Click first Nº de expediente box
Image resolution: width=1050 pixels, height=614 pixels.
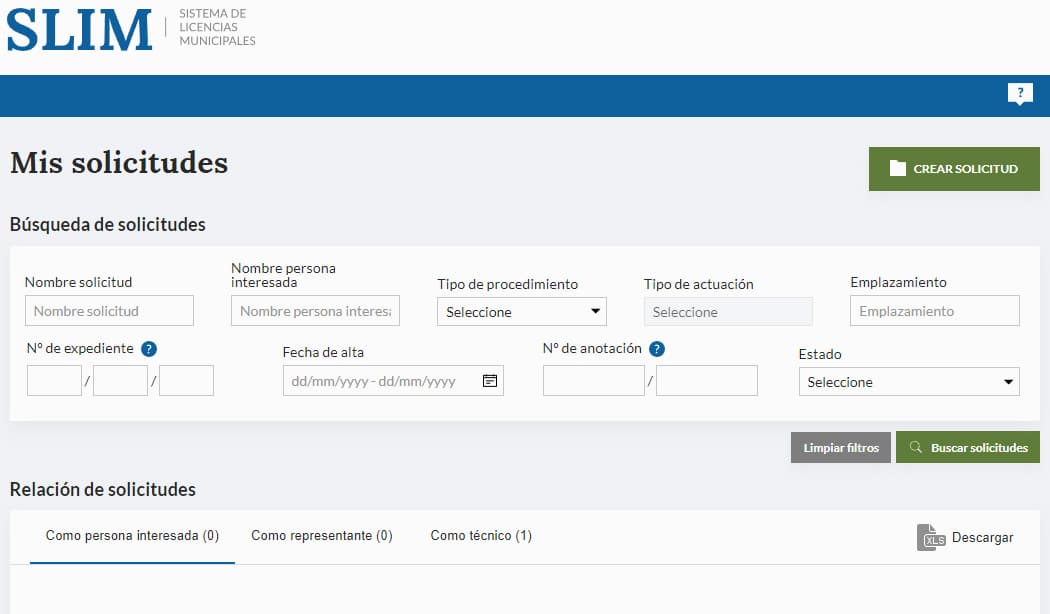click(x=54, y=381)
